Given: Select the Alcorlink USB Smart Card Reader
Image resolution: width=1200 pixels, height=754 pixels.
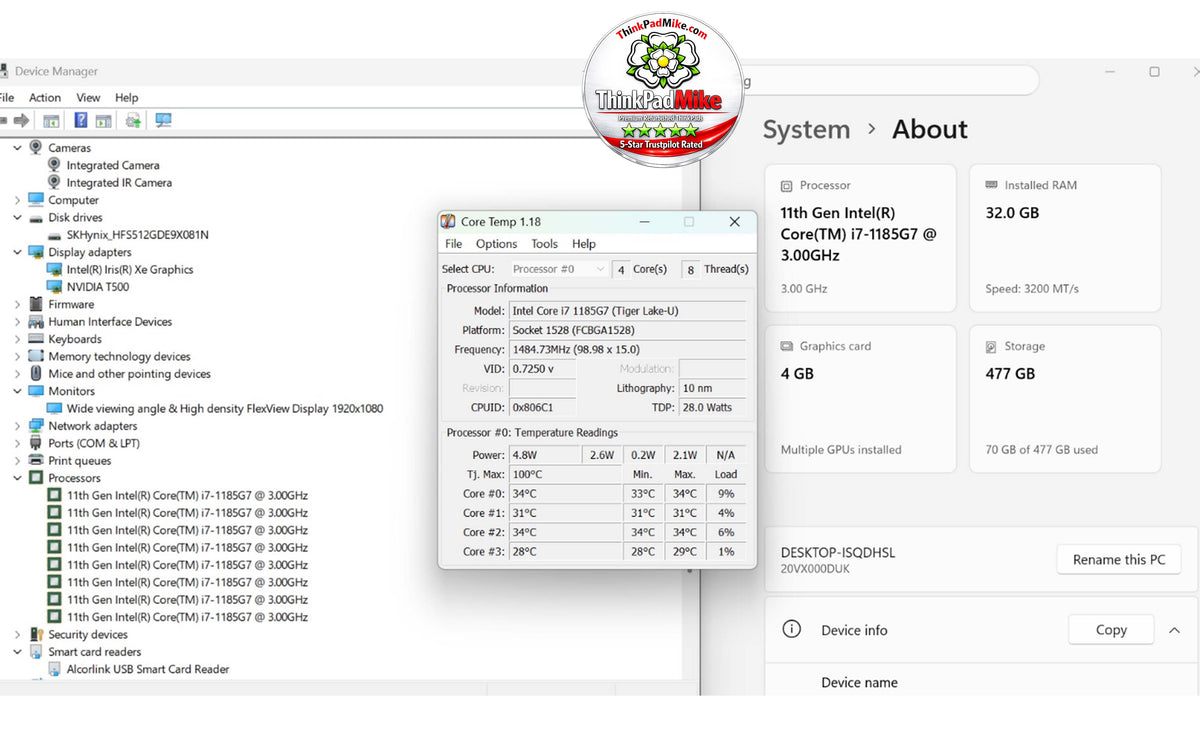Looking at the screenshot, I should [x=148, y=670].
